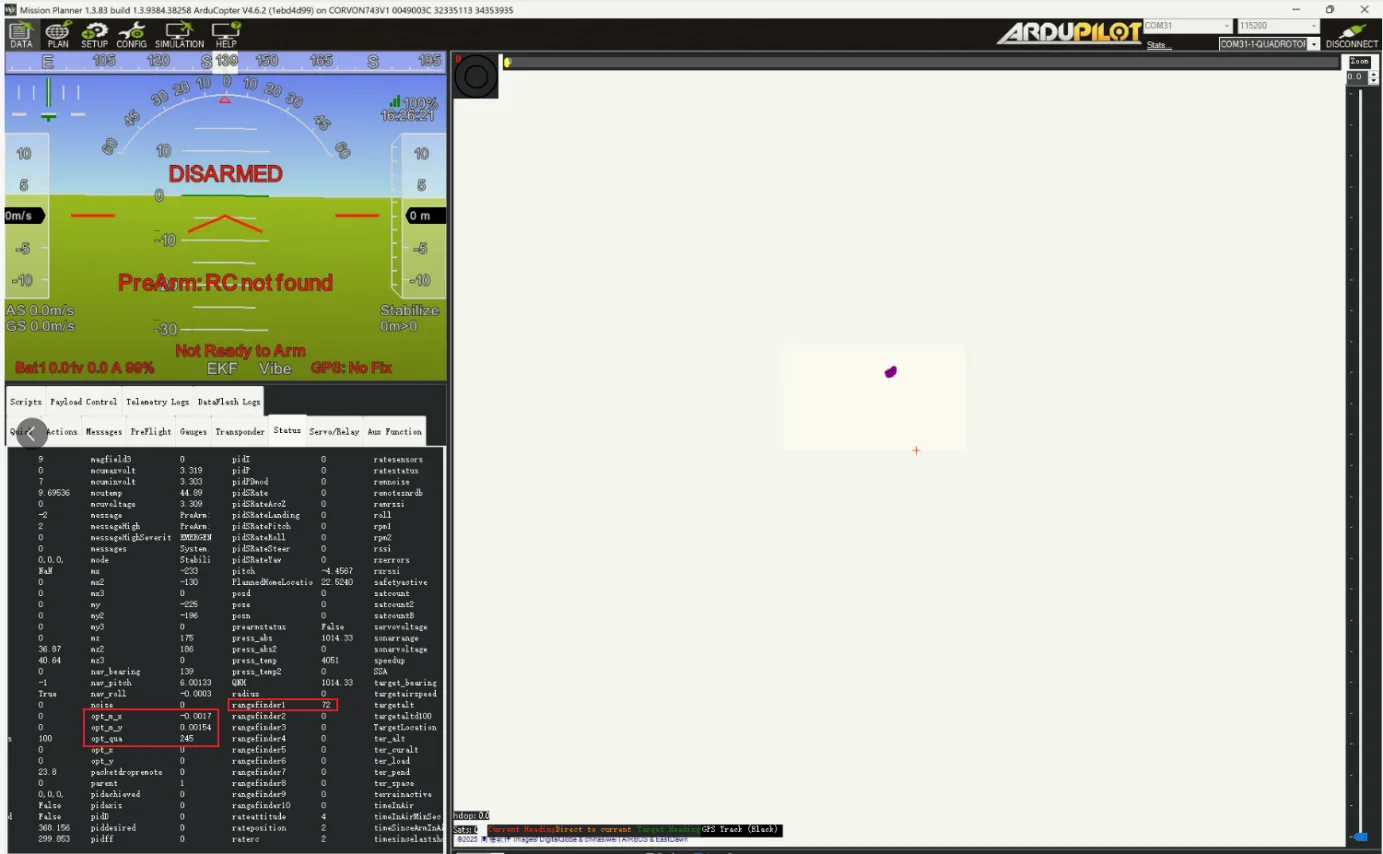This screenshot has height=854, width=1383.
Task: Open the HELP screen
Action: [x=226, y=34]
